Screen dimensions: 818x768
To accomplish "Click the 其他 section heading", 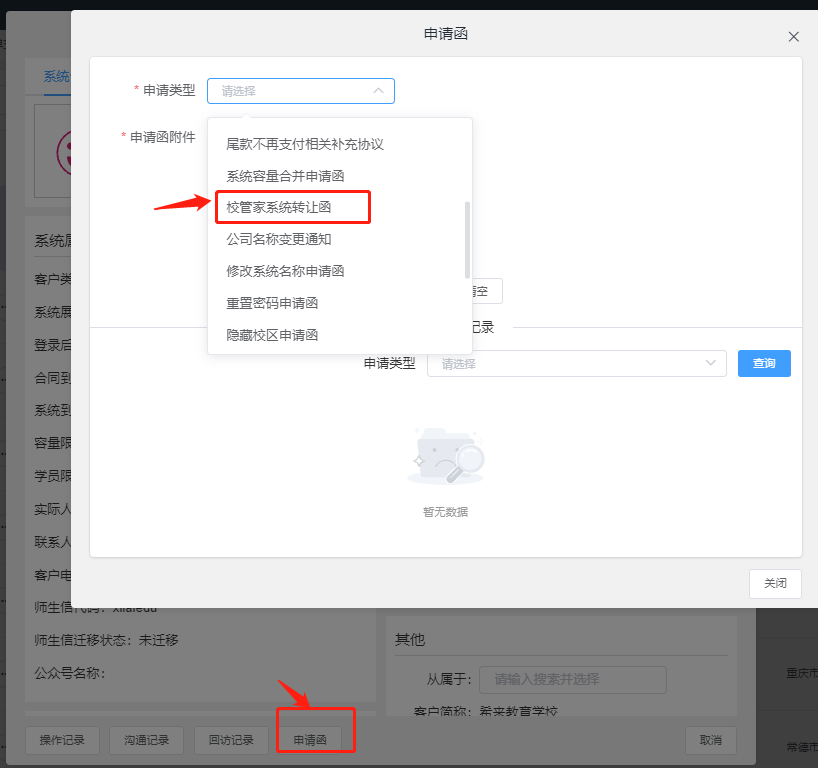I will pos(410,639).
